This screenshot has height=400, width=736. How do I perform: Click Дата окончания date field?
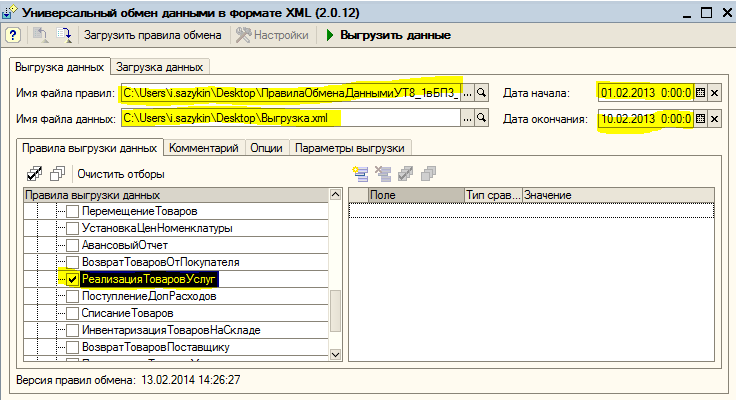click(x=646, y=119)
